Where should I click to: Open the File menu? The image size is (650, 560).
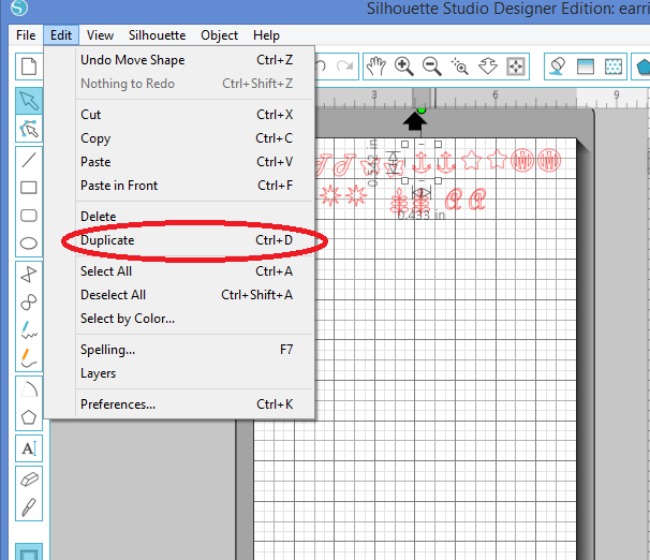click(x=26, y=35)
